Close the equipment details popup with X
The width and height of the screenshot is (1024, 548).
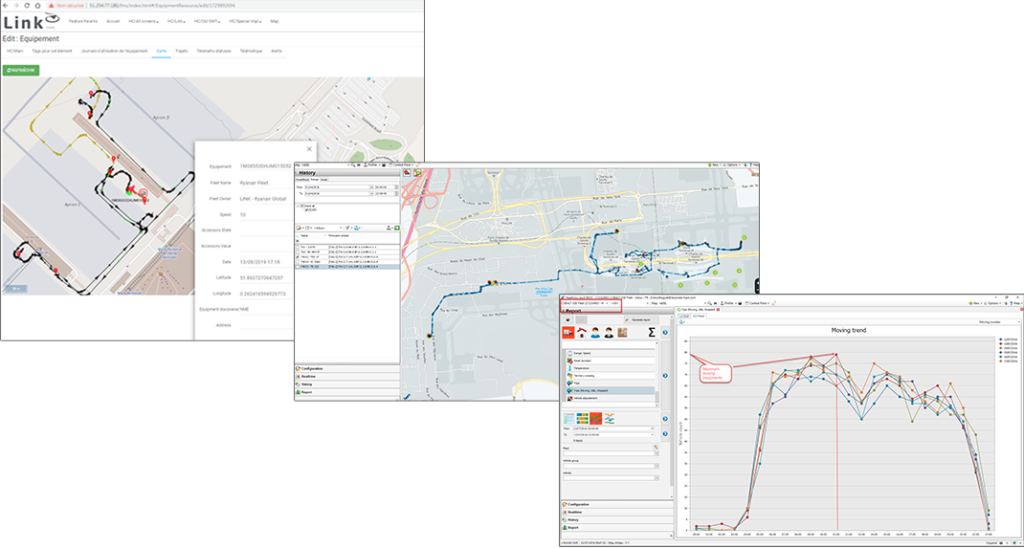click(309, 149)
